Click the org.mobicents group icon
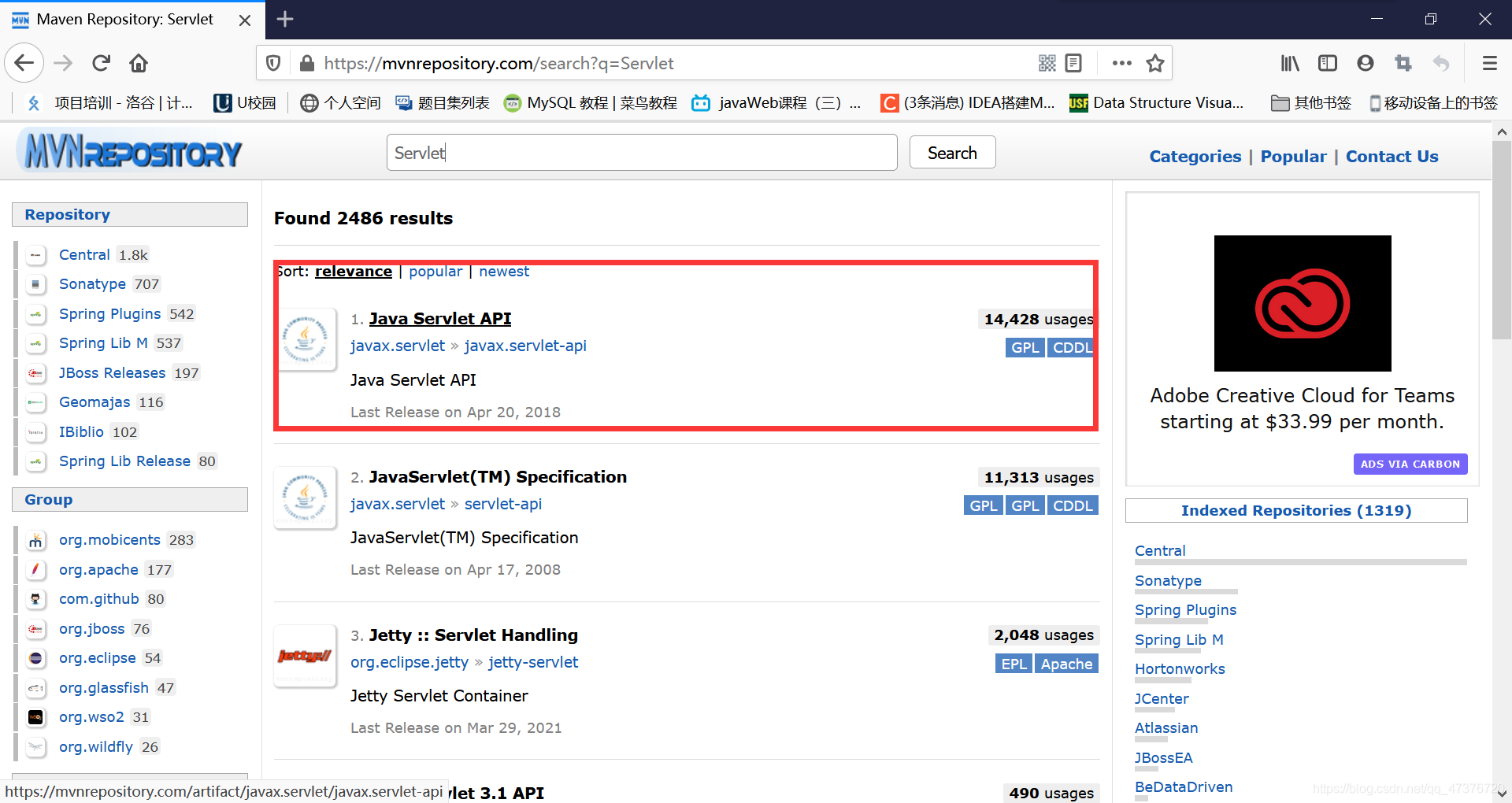1512x803 pixels. 35,540
